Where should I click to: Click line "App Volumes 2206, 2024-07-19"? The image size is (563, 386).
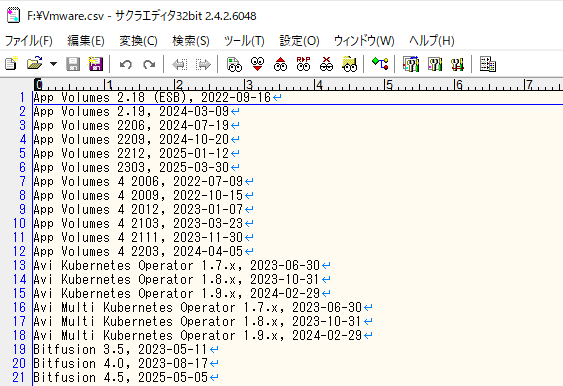[x=131, y=125]
